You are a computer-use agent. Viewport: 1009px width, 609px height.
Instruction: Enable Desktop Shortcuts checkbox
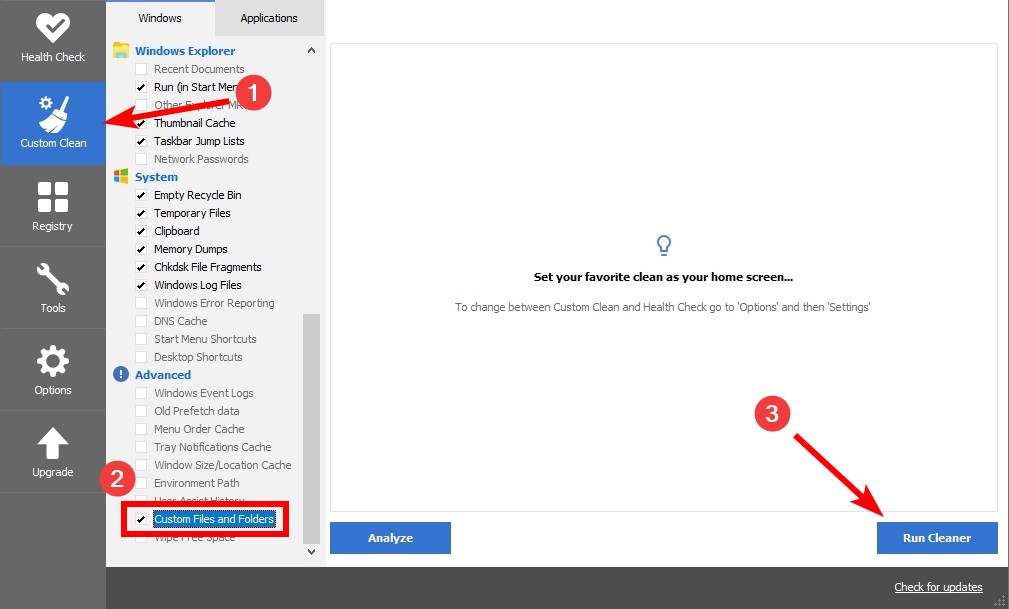(141, 357)
